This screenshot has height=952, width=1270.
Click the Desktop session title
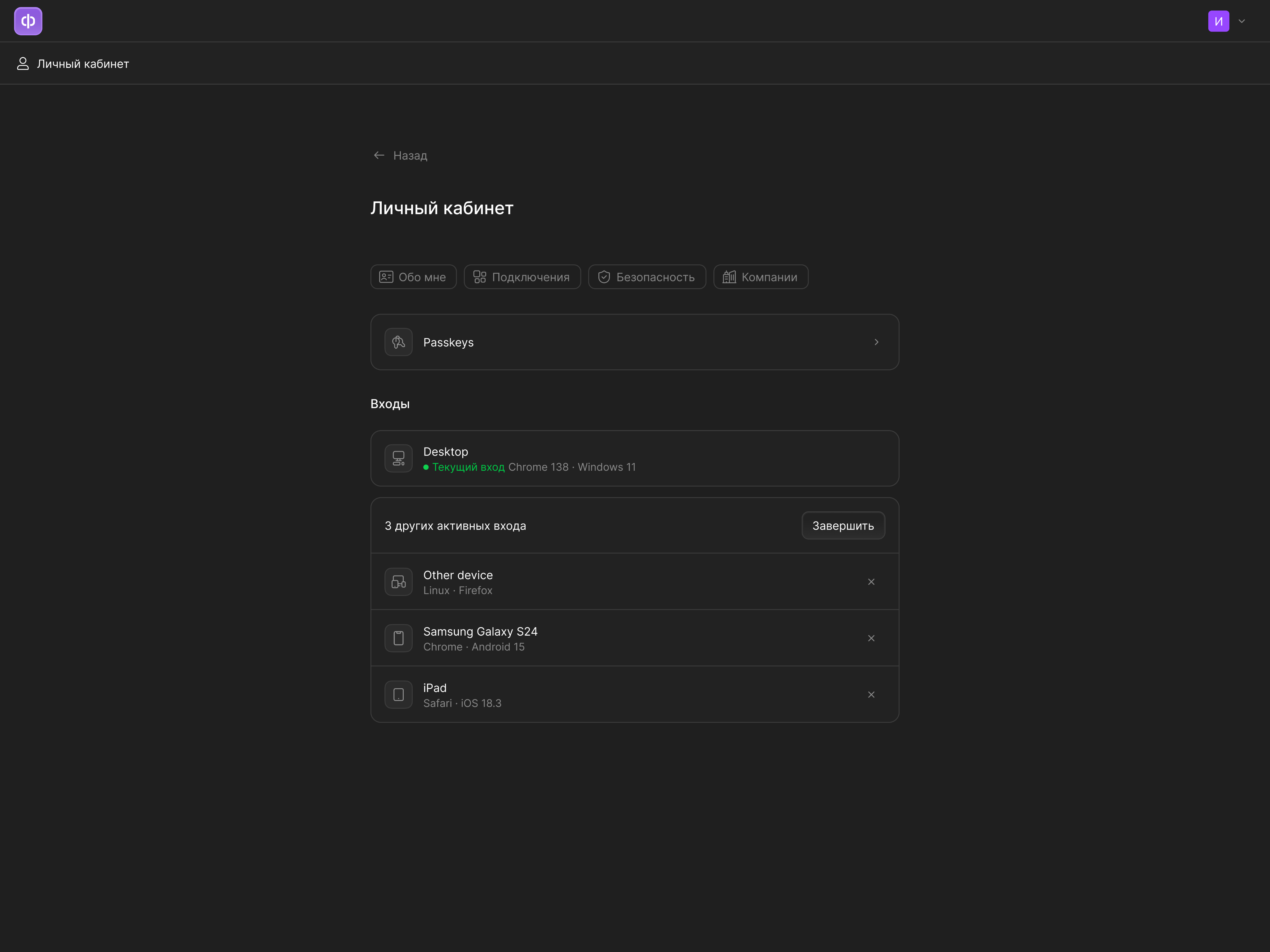tap(446, 452)
